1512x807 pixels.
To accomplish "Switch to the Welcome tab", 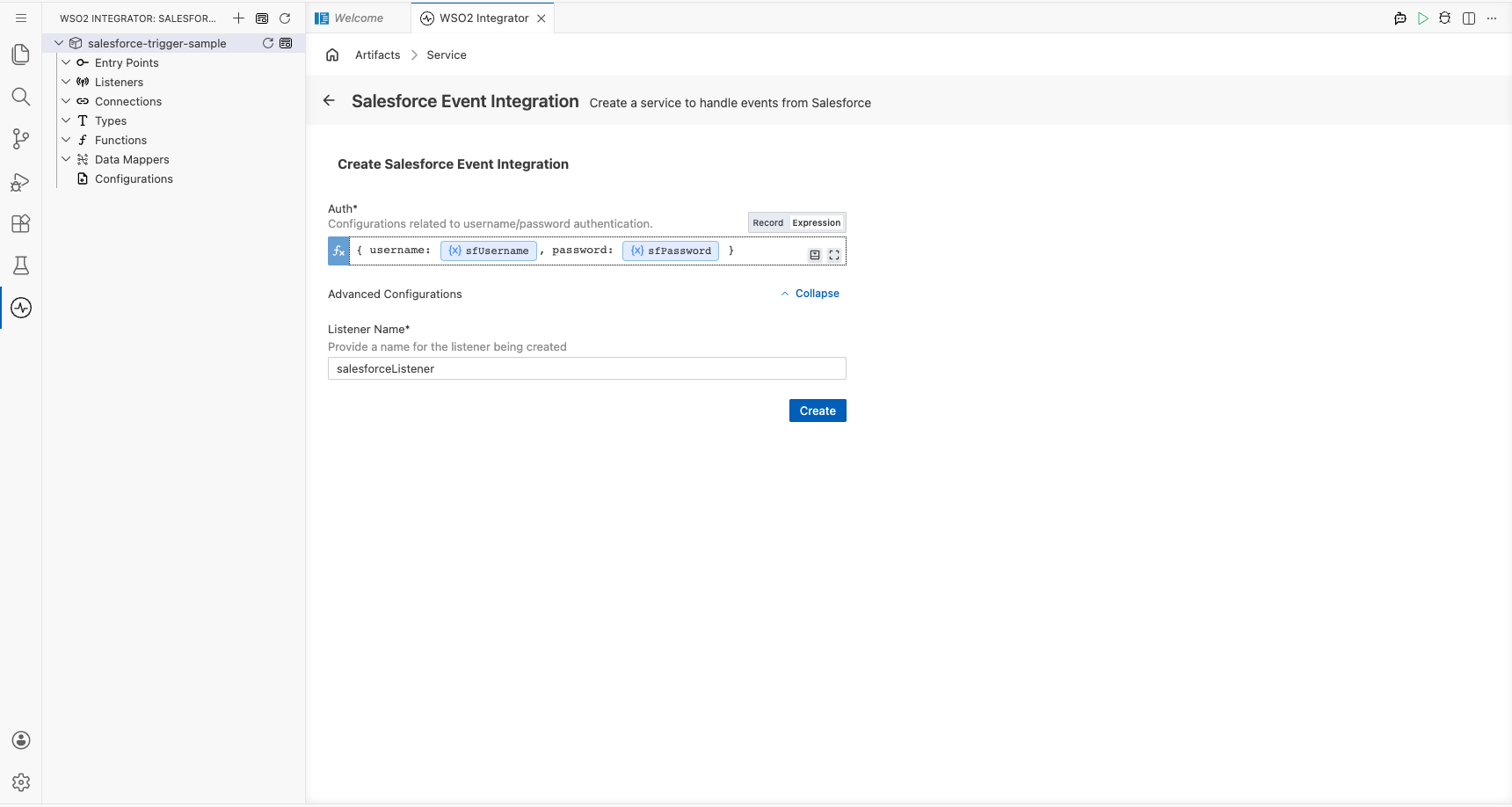I will tap(359, 18).
